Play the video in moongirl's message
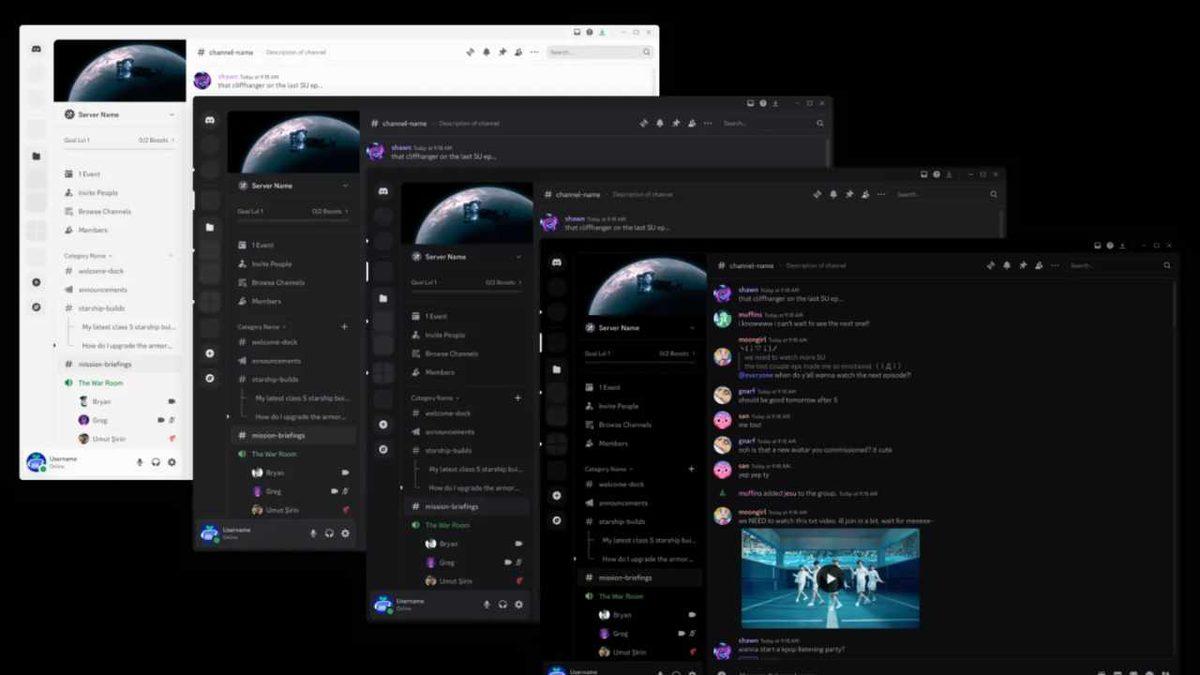Screen dimensions: 1200x675 (829, 578)
